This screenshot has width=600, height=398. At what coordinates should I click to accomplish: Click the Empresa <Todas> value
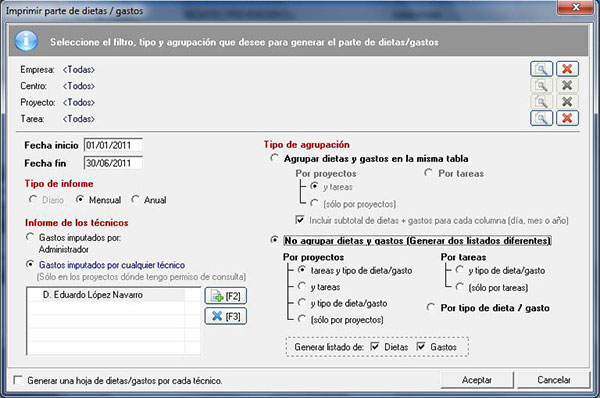79,70
